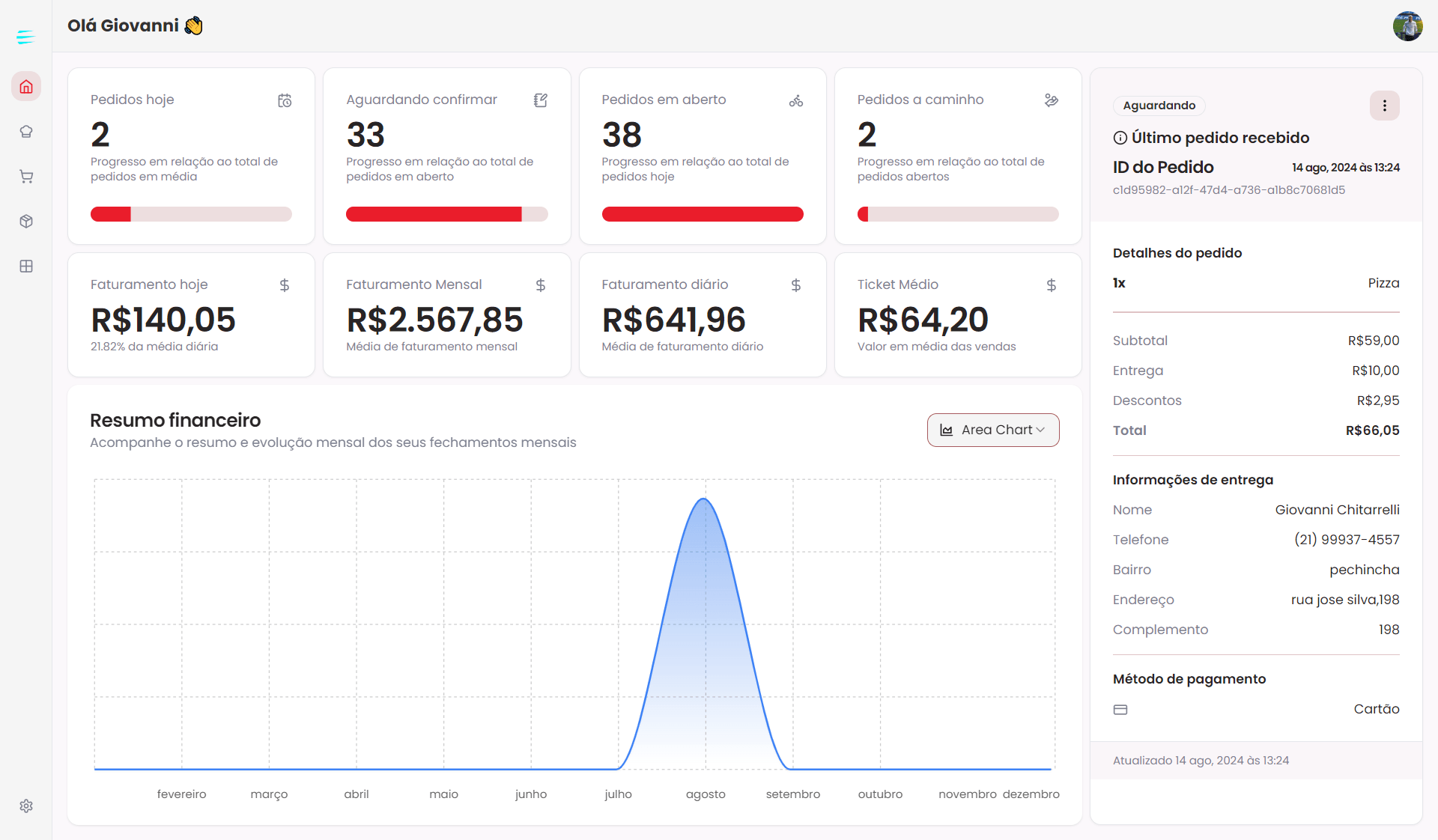The height and width of the screenshot is (840, 1438).
Task: Click the app logo at top-left
Action: click(x=25, y=37)
